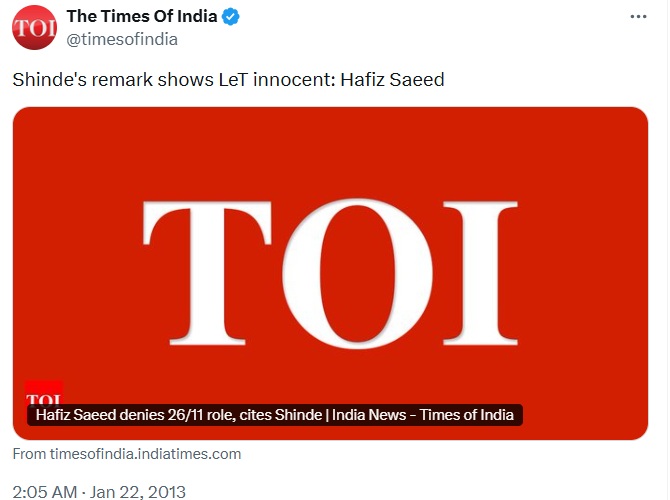Click the small TOI logo on card corner
The width and height of the screenshot is (670, 500).
[x=44, y=393]
